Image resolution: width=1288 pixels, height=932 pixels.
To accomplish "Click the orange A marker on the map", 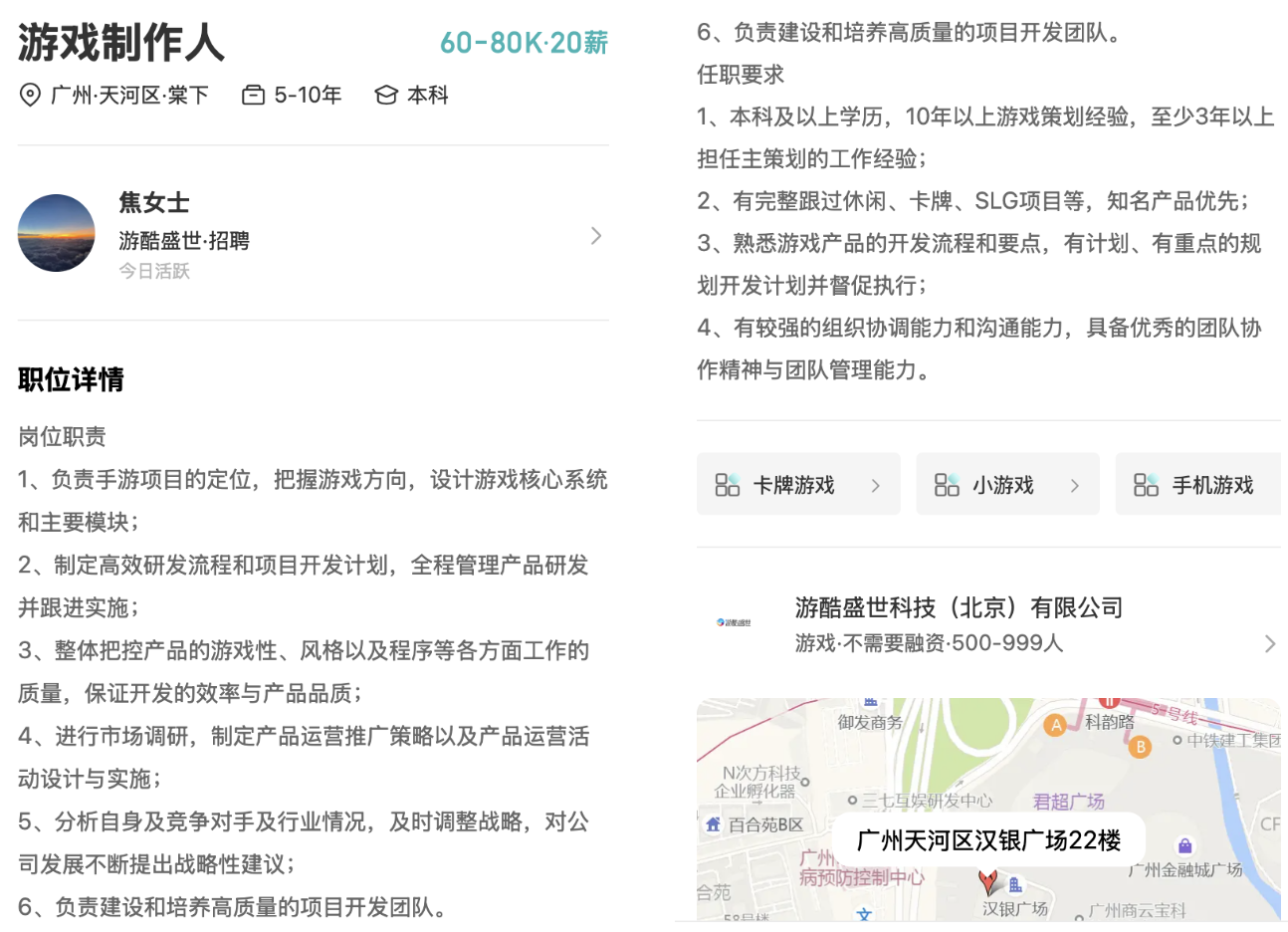I will pos(1056,725).
